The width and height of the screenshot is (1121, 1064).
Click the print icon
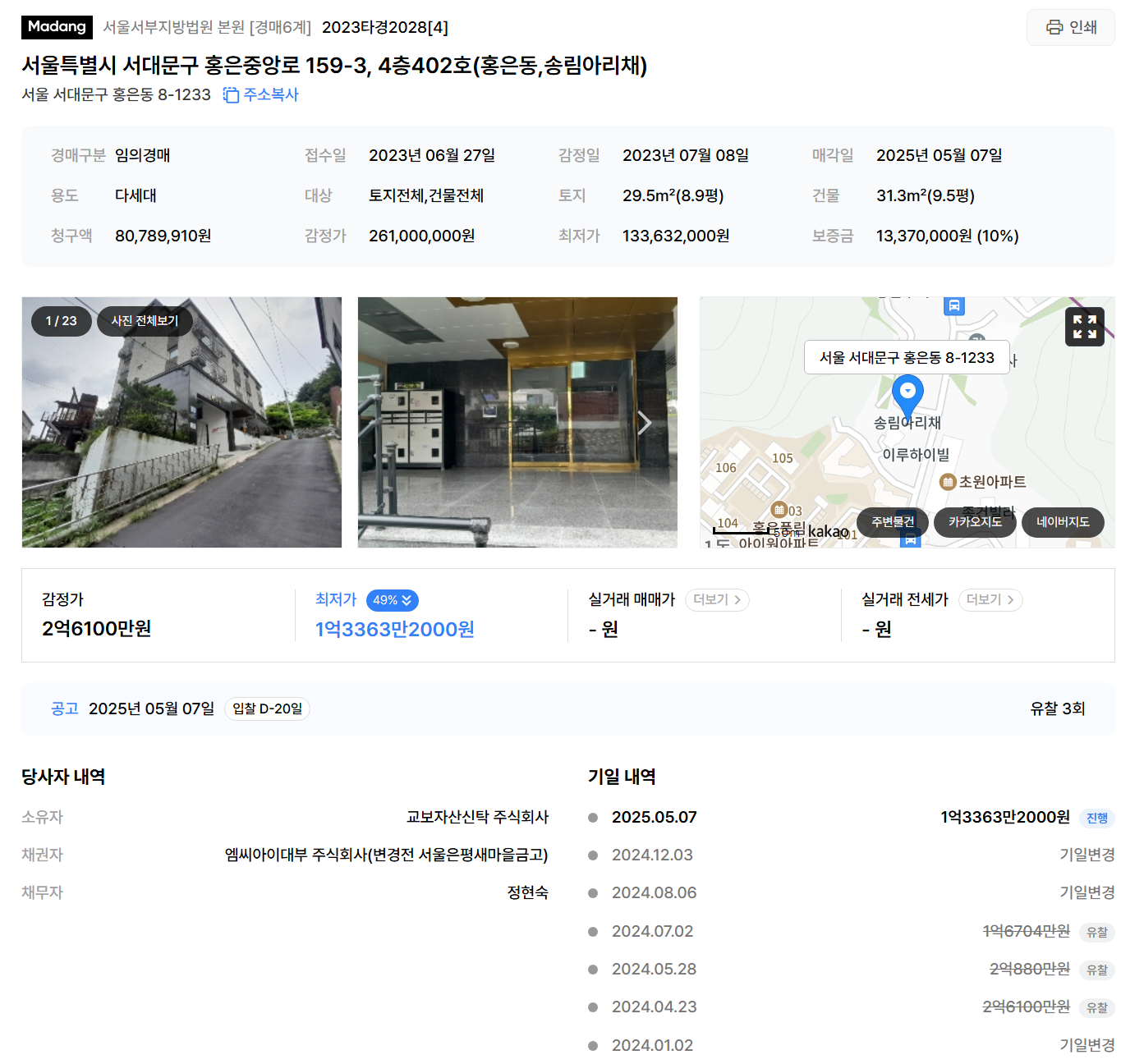pos(1054,27)
